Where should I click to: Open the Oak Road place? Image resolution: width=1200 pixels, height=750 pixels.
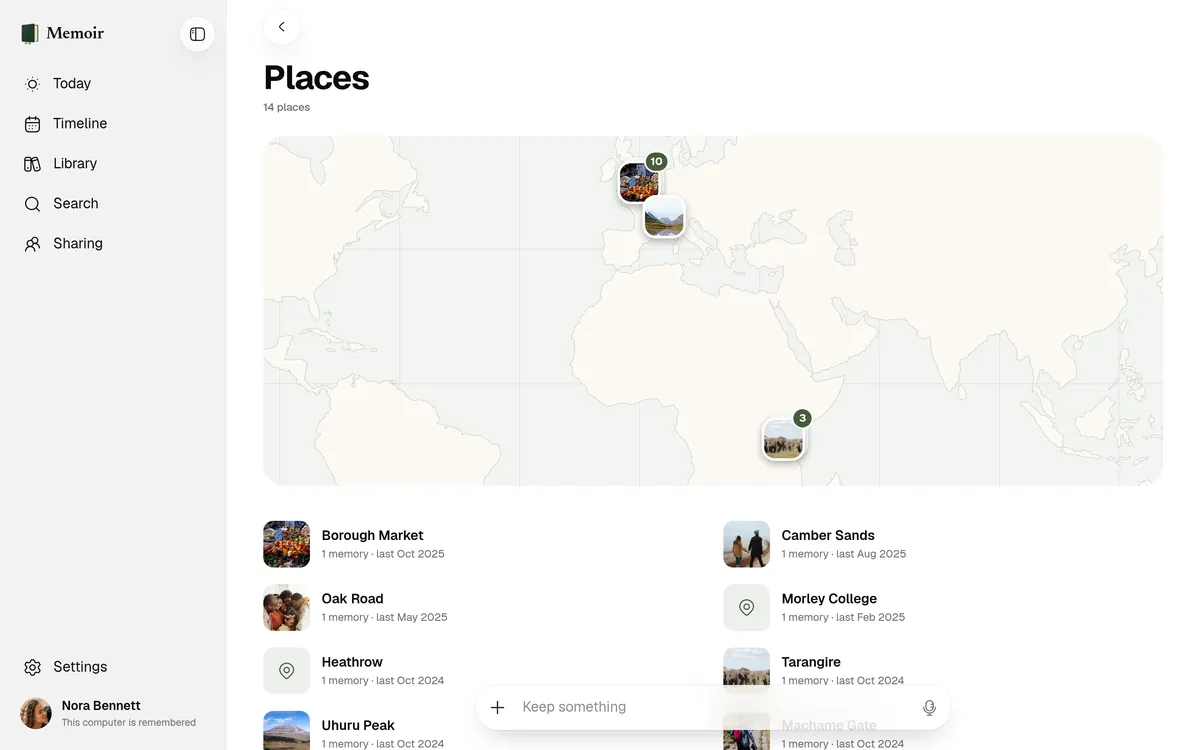pos(483,607)
